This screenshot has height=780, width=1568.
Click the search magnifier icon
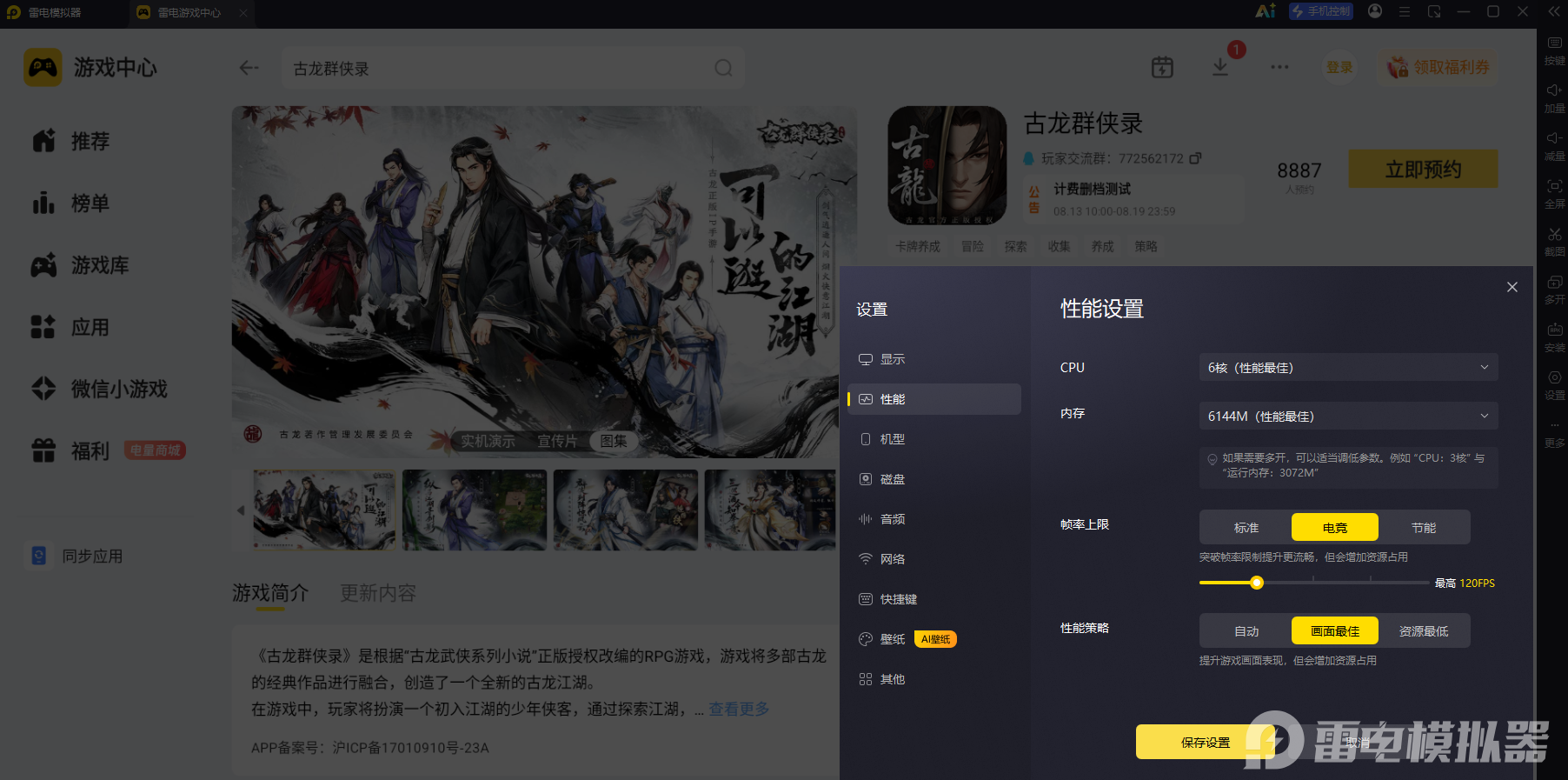tap(723, 68)
